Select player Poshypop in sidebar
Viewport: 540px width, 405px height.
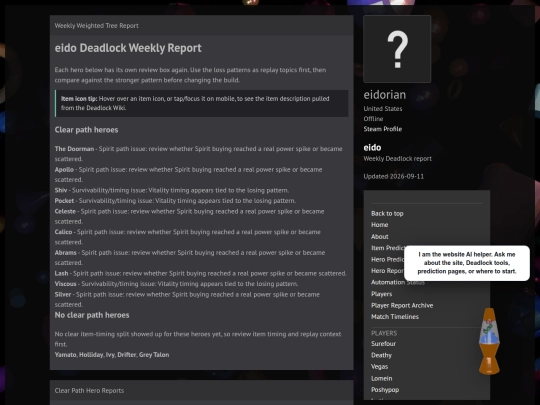pyautogui.click(x=385, y=390)
